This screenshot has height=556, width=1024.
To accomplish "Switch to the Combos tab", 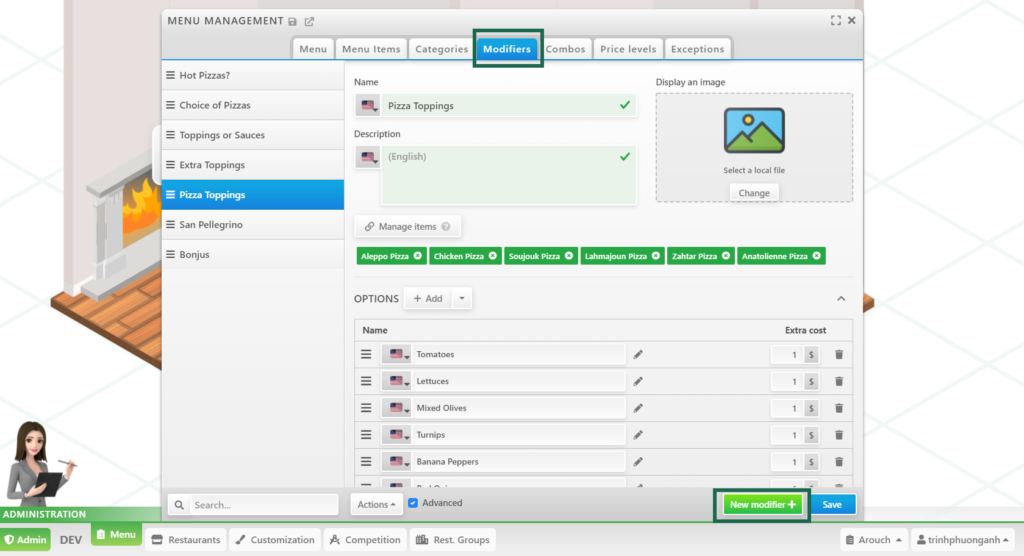I will click(565, 49).
